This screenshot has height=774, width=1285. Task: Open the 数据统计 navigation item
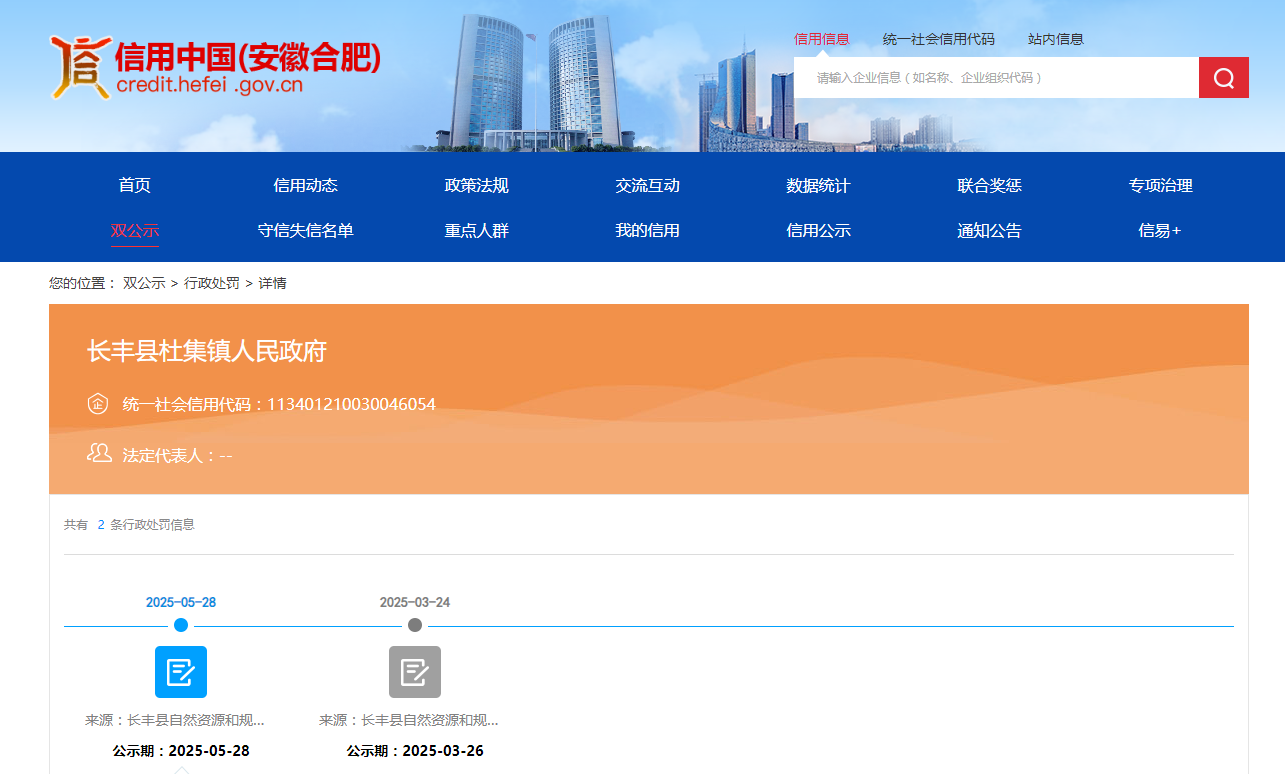point(819,185)
